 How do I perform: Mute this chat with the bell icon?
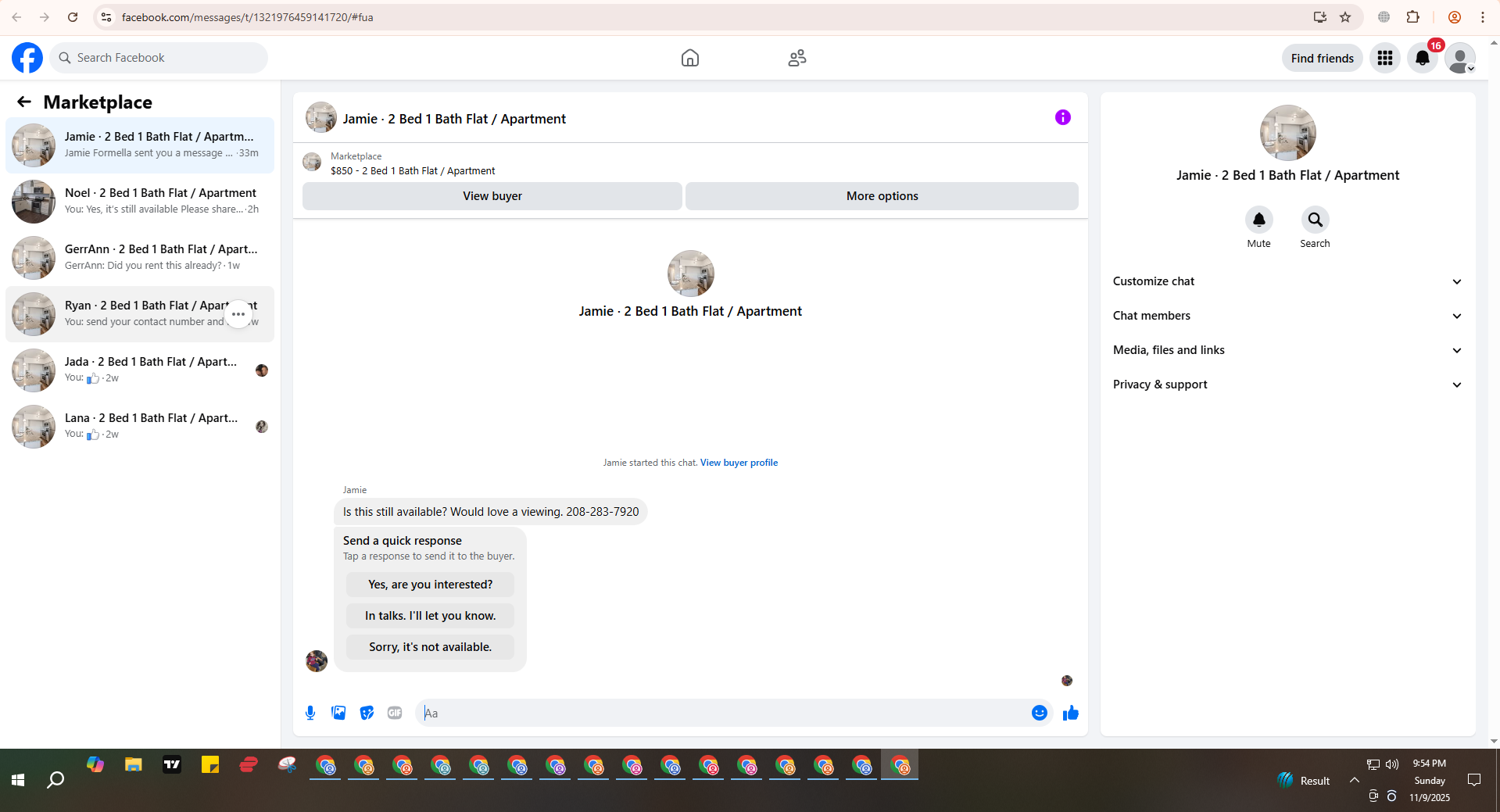click(1259, 220)
